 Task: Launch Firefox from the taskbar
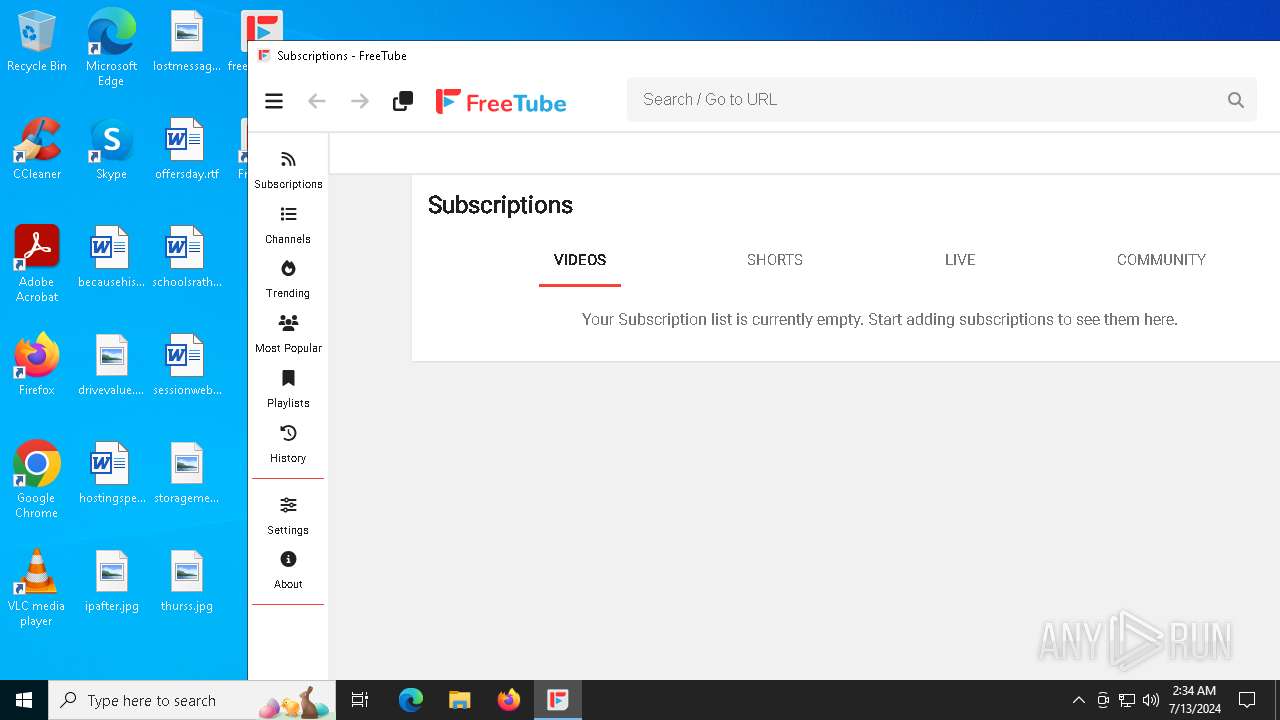coord(509,700)
